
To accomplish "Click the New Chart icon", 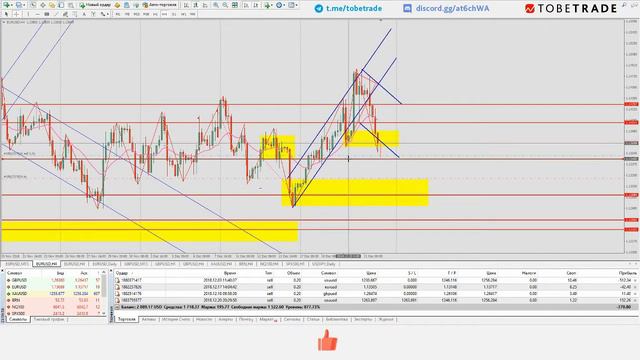I will point(6,5).
